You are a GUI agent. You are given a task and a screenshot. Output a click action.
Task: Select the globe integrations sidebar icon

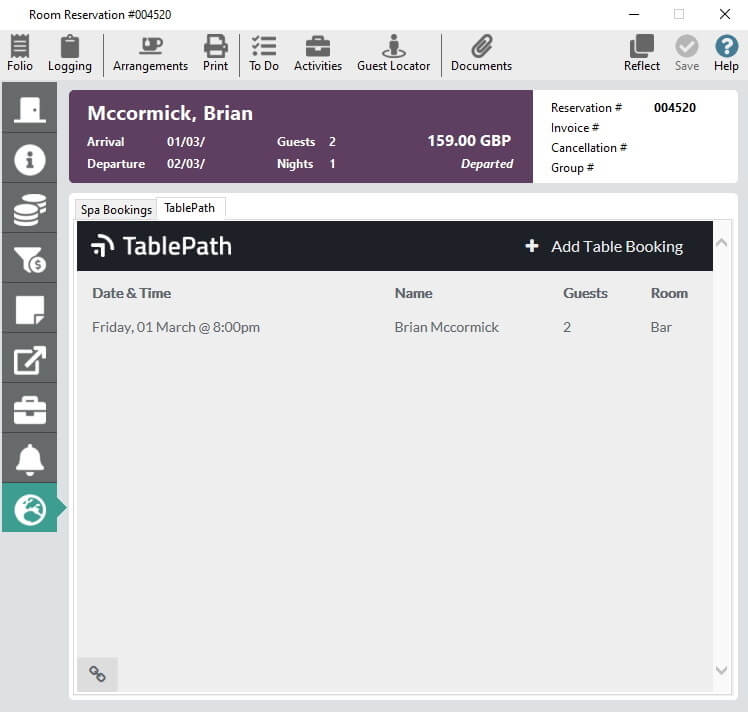[x=30, y=508]
